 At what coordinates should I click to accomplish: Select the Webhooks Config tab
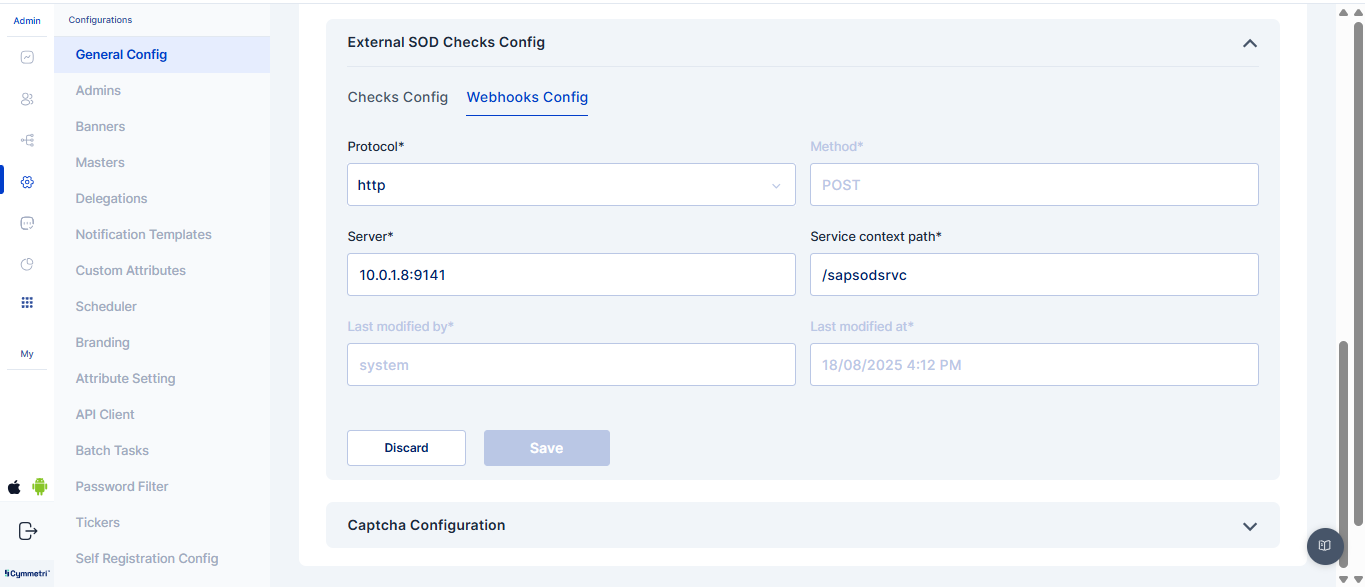click(527, 97)
